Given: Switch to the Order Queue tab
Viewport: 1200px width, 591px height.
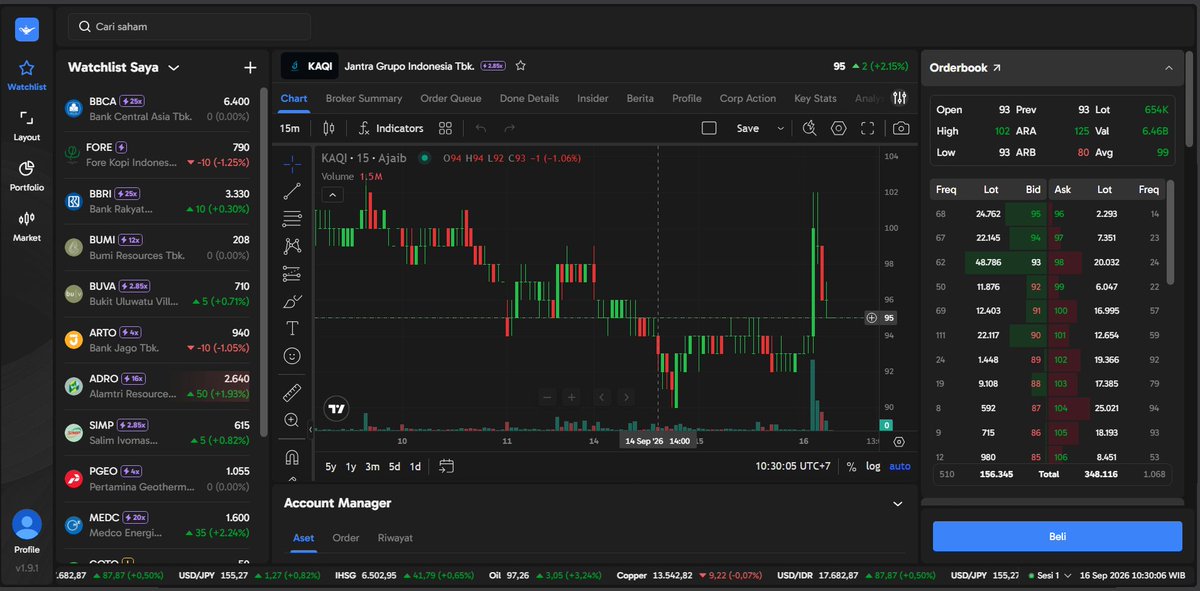Looking at the screenshot, I should click(x=451, y=98).
